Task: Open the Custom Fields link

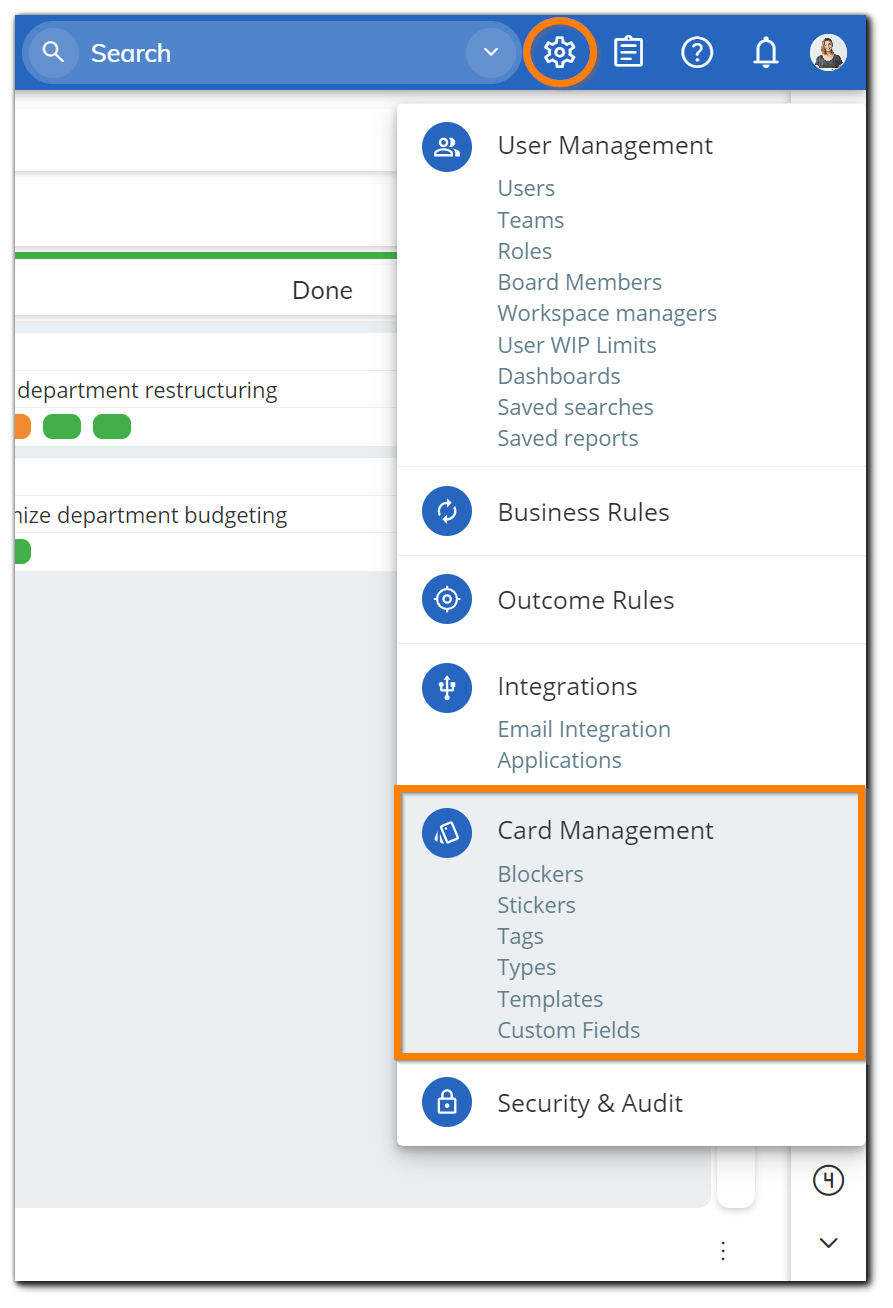Action: click(x=568, y=1029)
